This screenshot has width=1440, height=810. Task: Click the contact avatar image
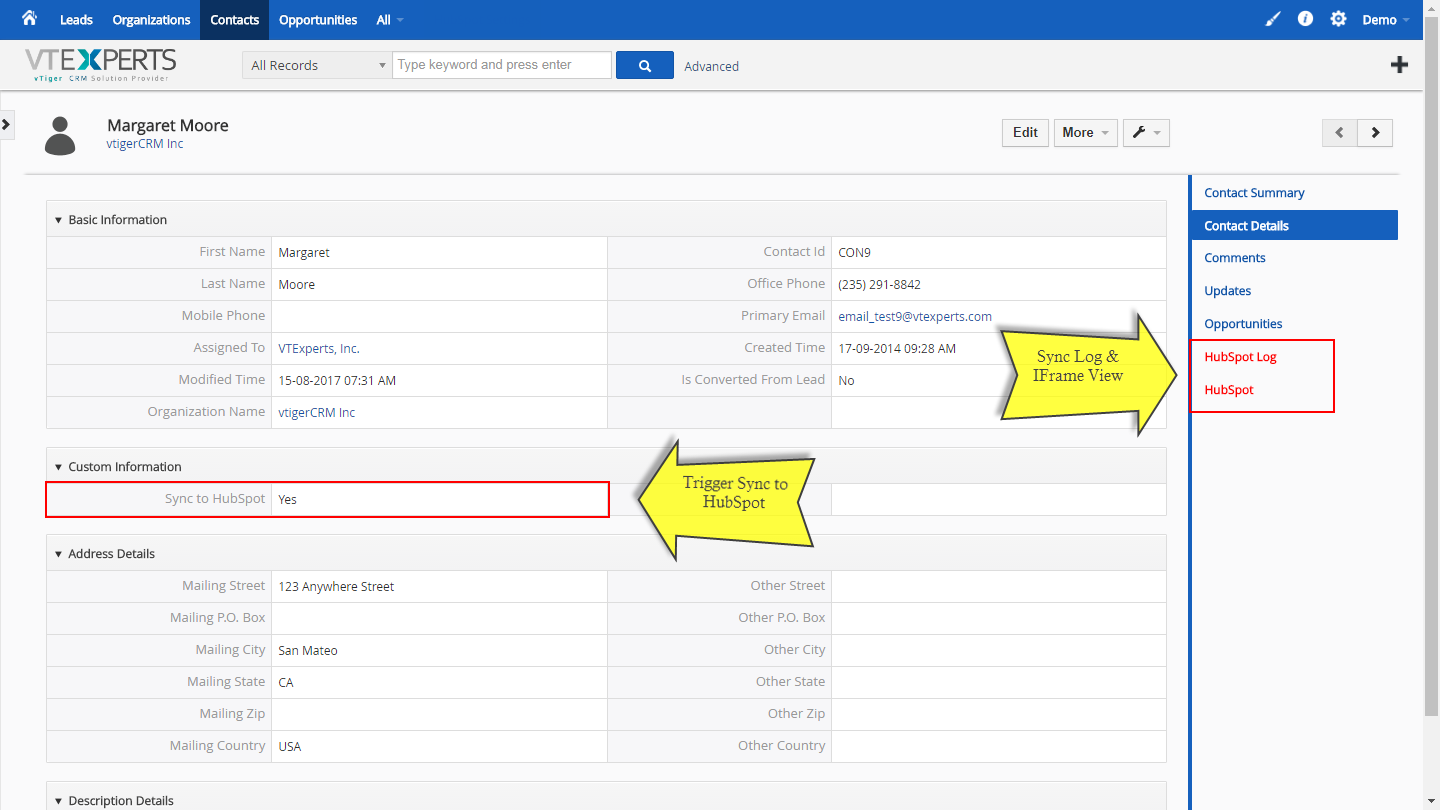click(x=60, y=136)
